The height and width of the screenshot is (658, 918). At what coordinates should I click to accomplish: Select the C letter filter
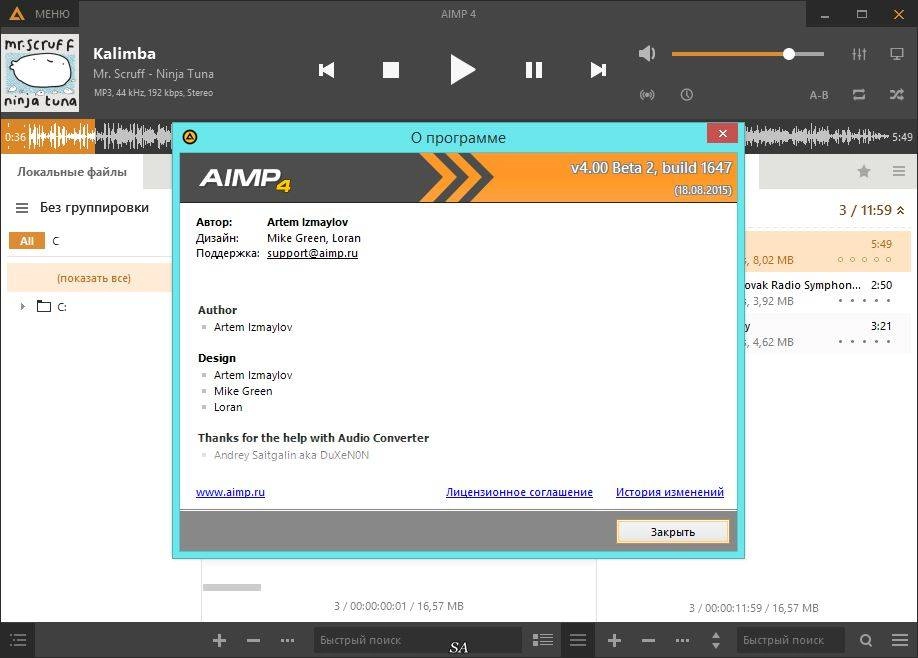pyautogui.click(x=56, y=241)
